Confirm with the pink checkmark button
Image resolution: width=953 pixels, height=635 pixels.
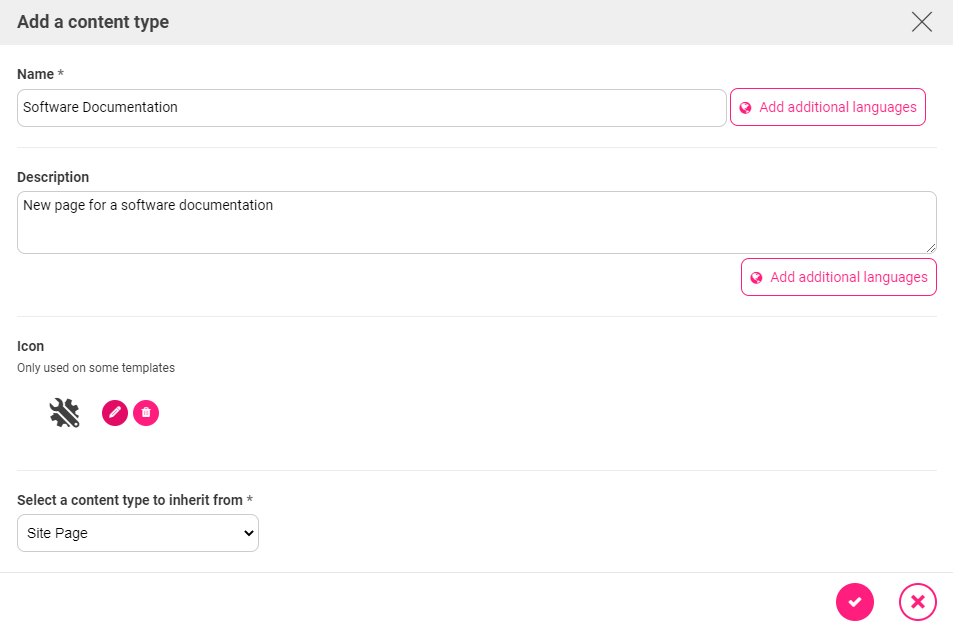(x=855, y=602)
